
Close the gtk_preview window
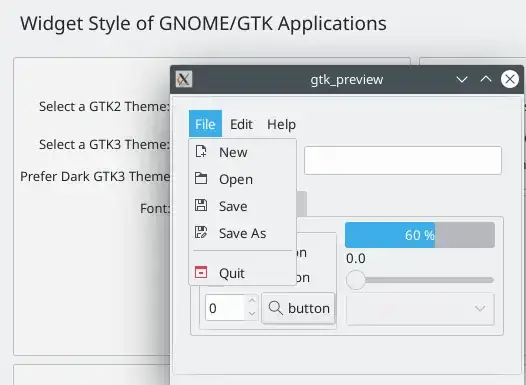[x=510, y=79]
